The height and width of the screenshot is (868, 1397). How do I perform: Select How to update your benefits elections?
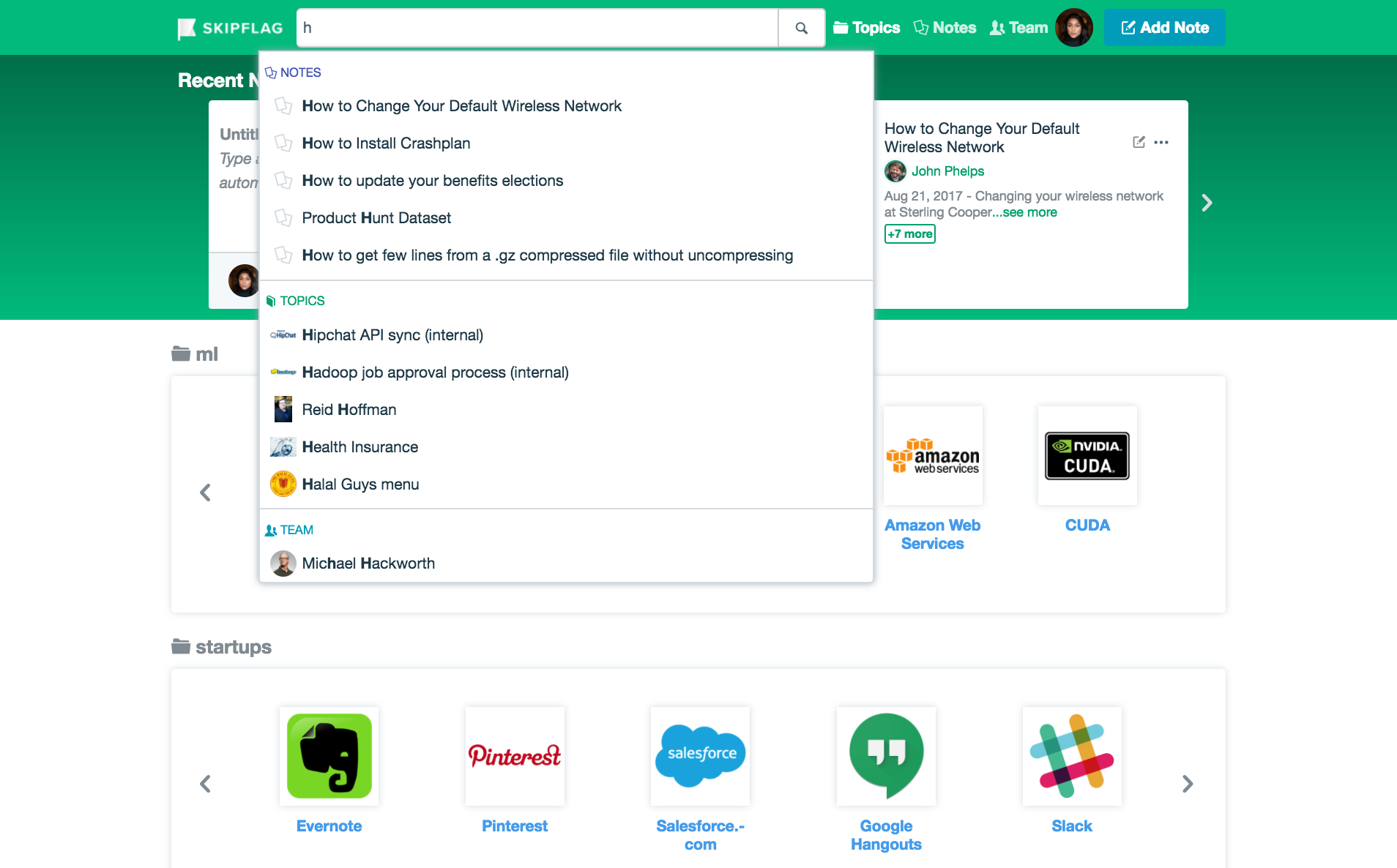click(x=566, y=181)
